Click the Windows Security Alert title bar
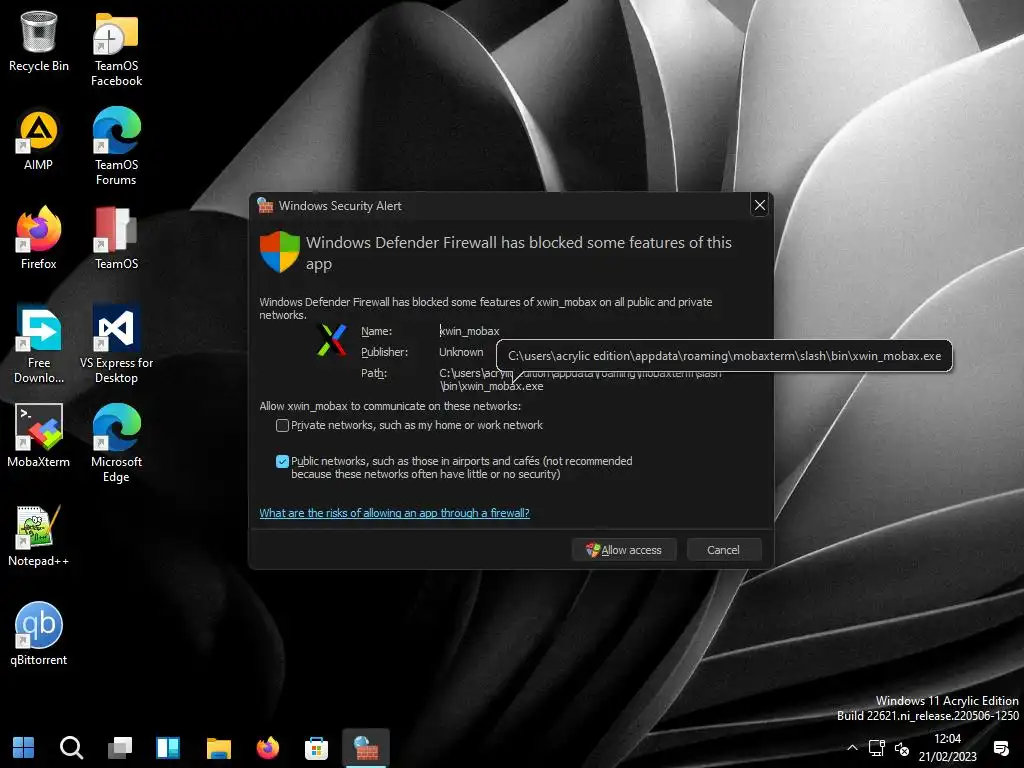 tap(500, 206)
